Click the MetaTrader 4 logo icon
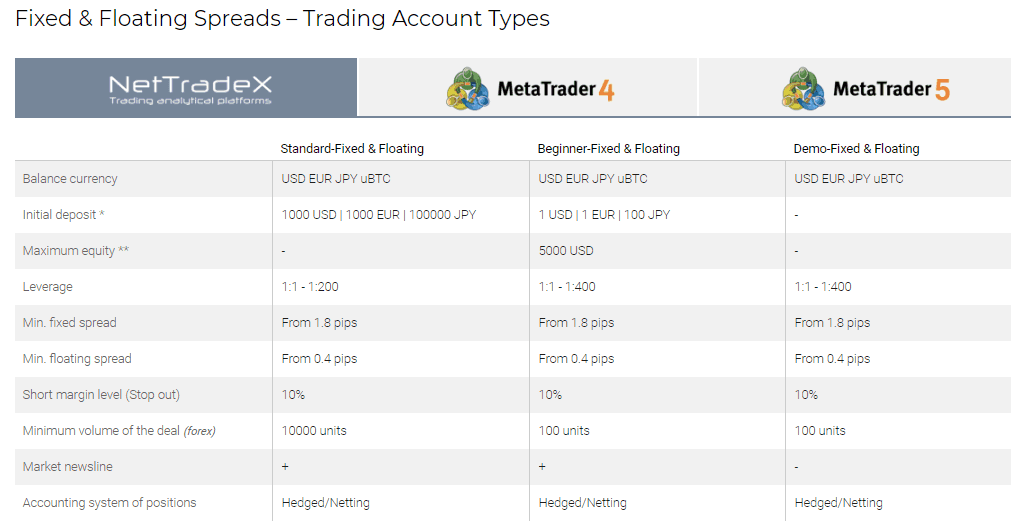This screenshot has width=1011, height=521. [x=467, y=88]
